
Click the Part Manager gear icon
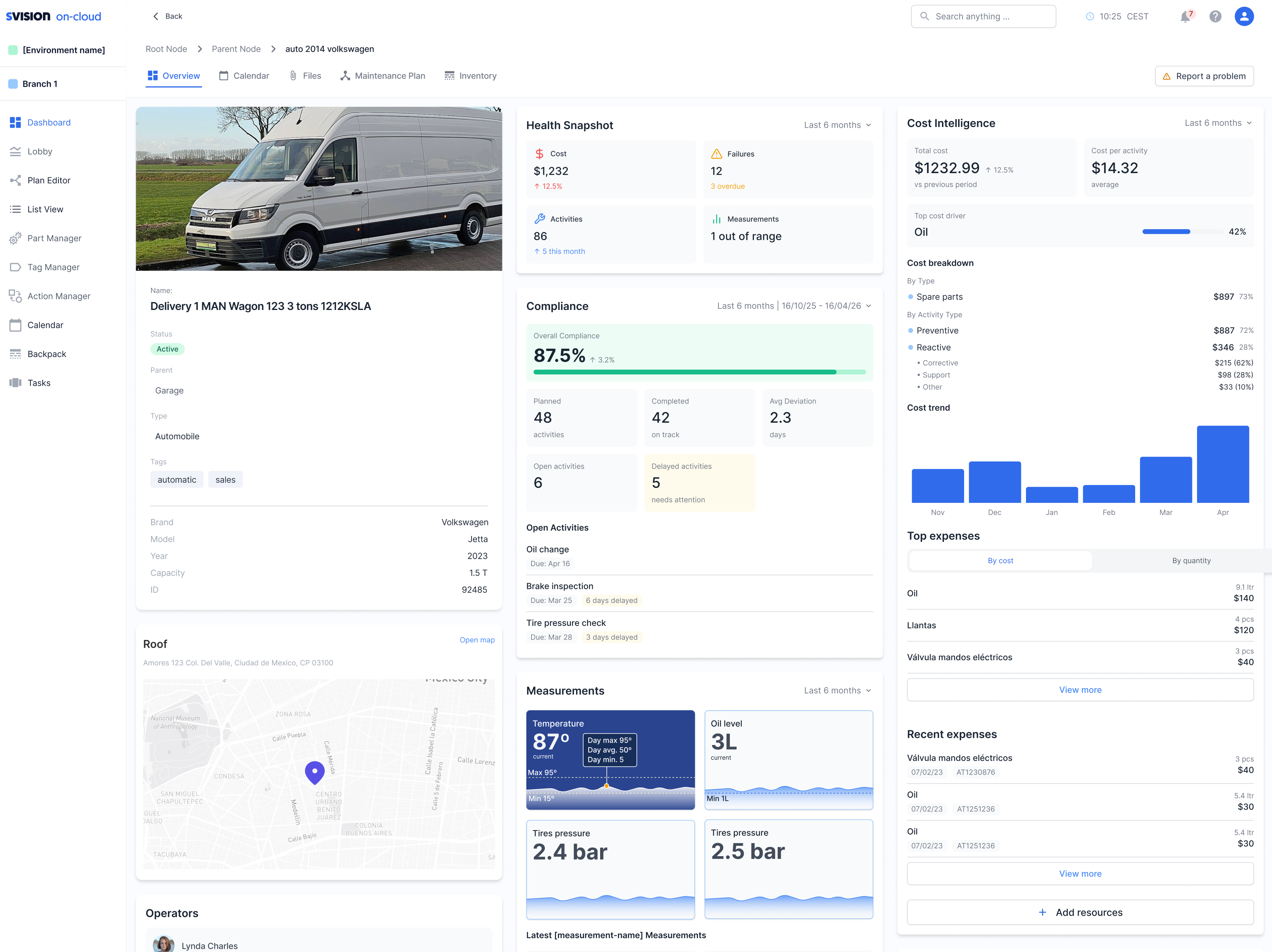point(15,238)
